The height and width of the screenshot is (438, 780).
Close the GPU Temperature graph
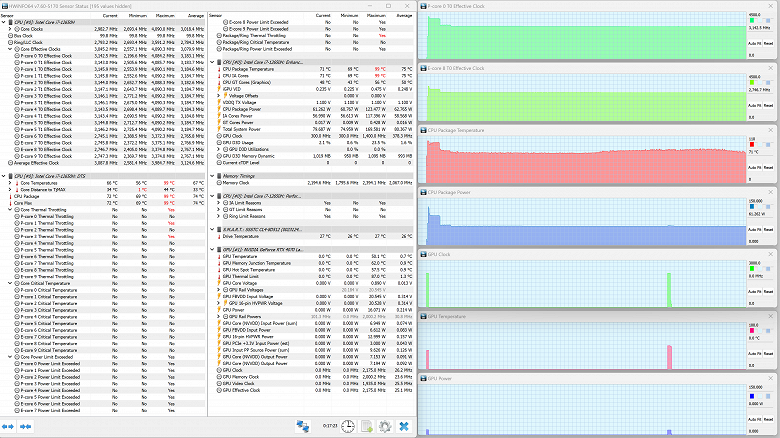pyautogui.click(x=771, y=316)
